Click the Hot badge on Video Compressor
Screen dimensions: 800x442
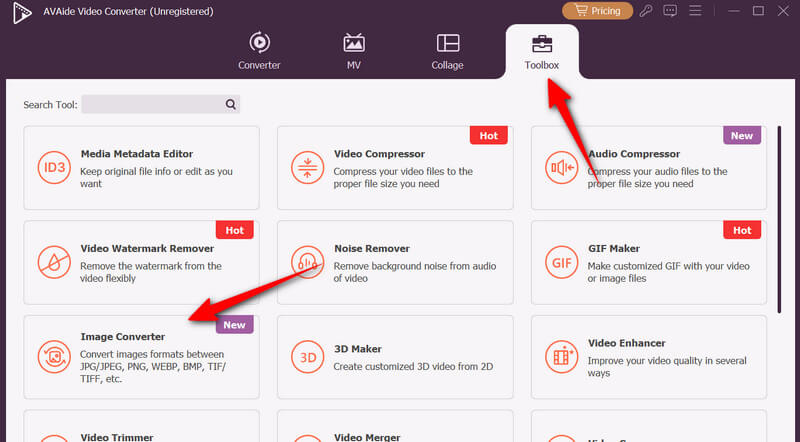[488, 136]
